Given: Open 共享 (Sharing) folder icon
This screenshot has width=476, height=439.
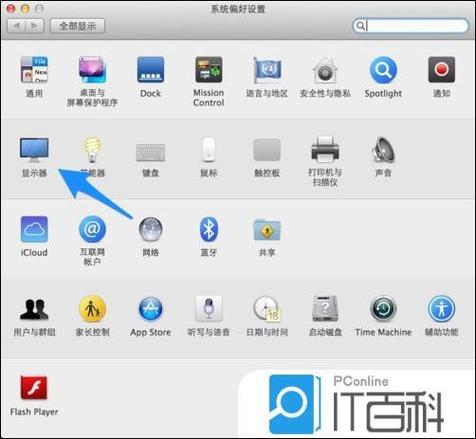Looking at the screenshot, I should [x=267, y=230].
